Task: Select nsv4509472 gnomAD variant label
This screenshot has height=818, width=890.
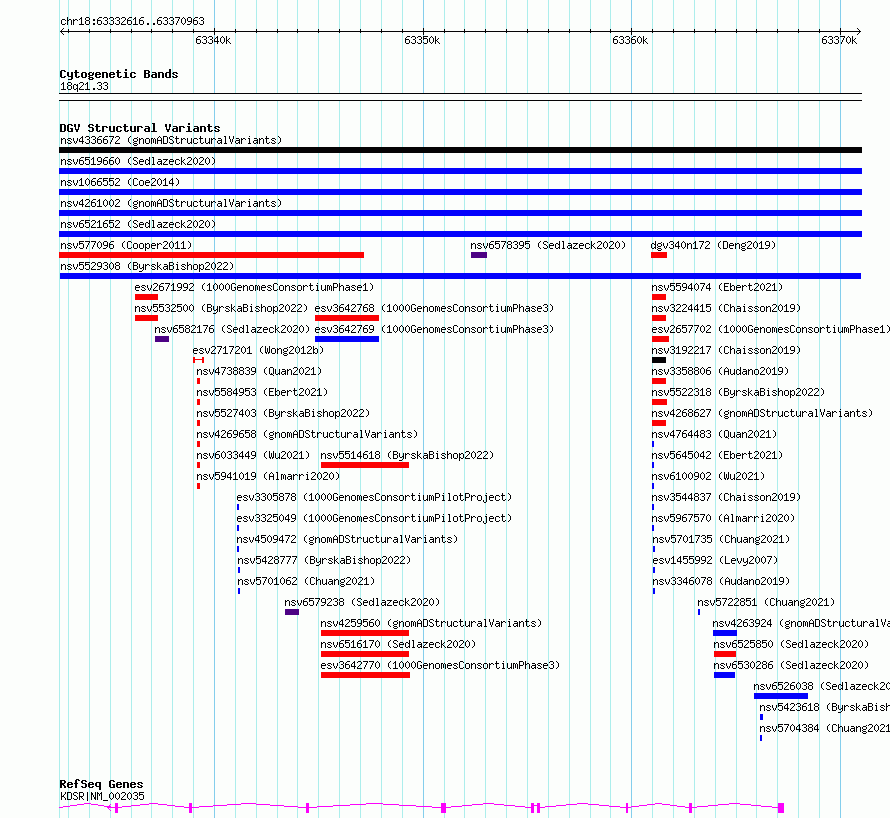Action: [x=347, y=539]
